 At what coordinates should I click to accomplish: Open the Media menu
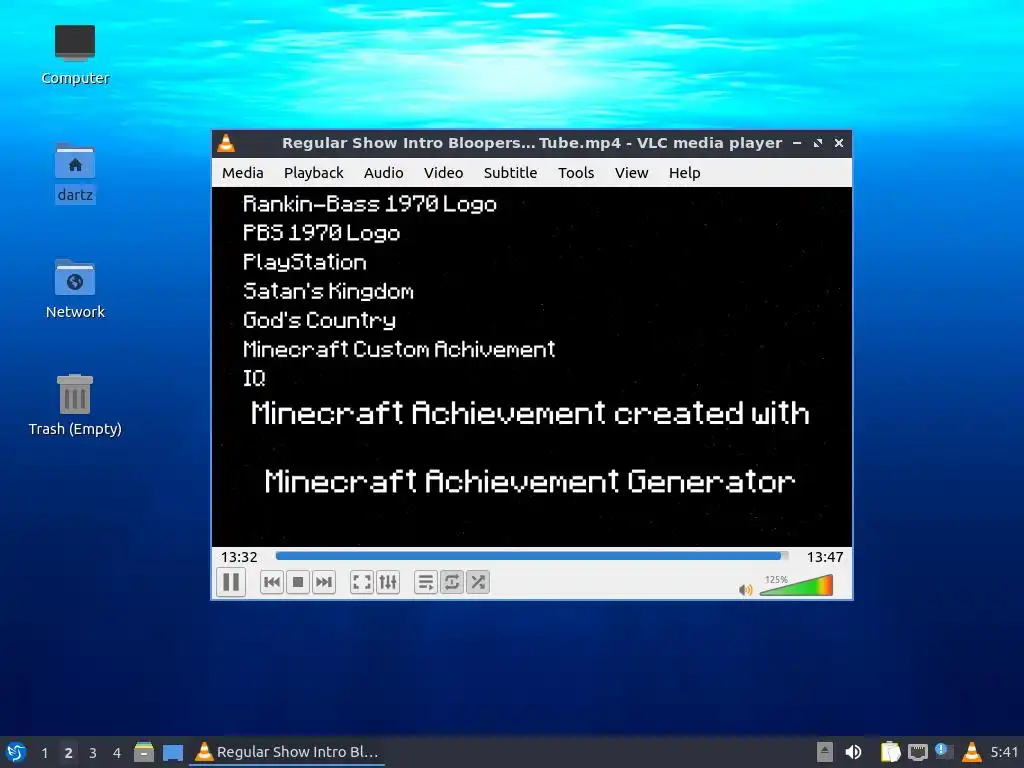click(242, 173)
